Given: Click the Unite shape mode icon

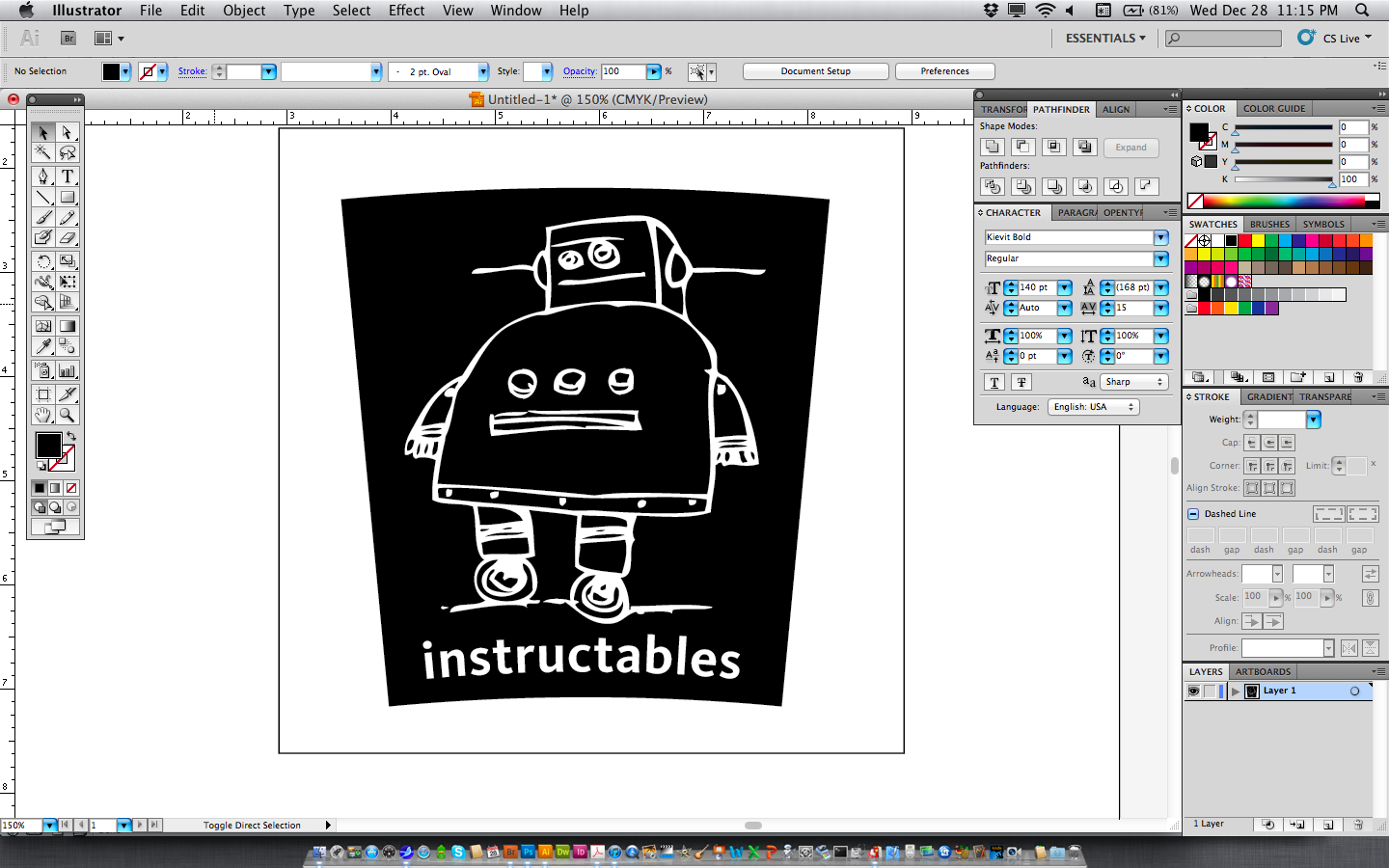Looking at the screenshot, I should [992, 147].
